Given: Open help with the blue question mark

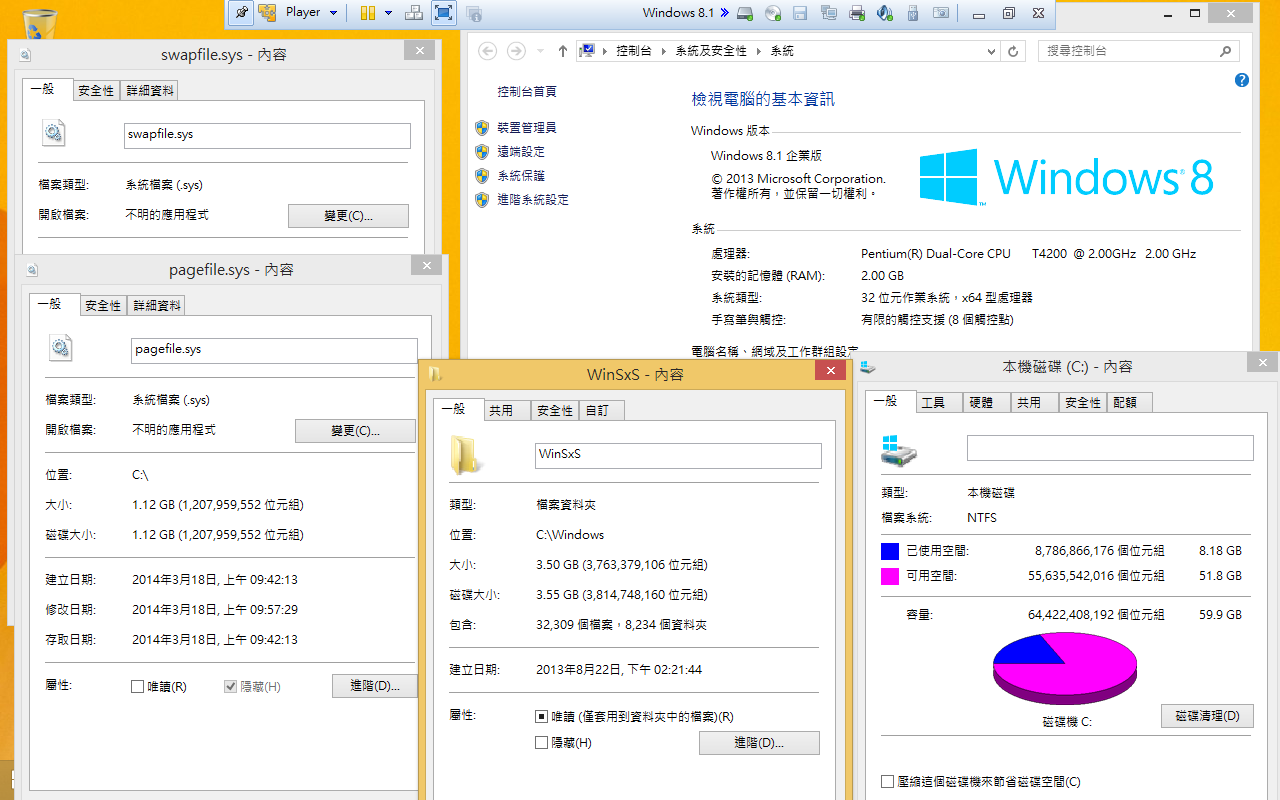Looking at the screenshot, I should (x=1242, y=80).
